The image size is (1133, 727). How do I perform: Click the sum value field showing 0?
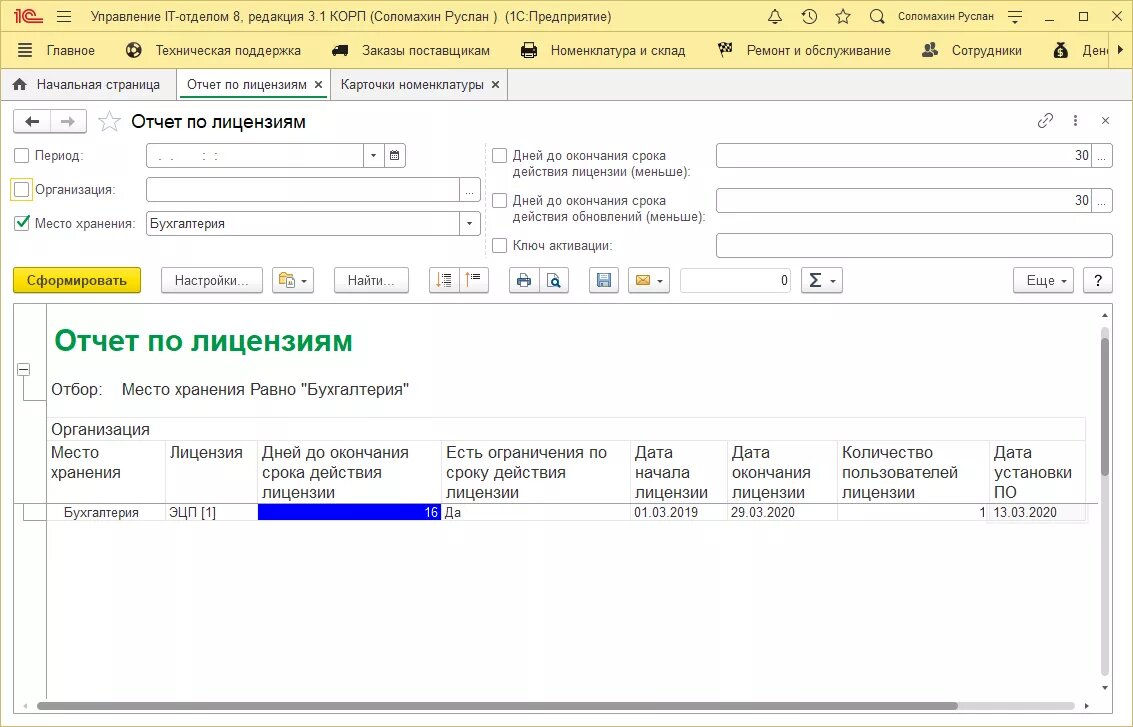[x=736, y=280]
